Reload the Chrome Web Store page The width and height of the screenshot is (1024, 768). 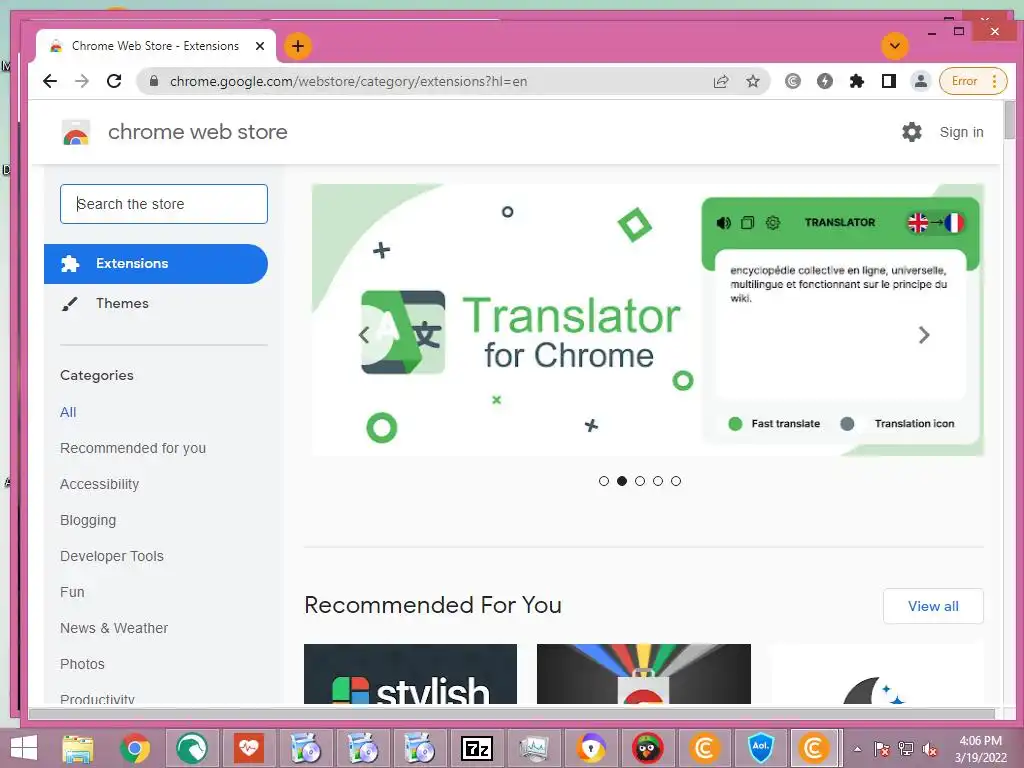click(114, 81)
